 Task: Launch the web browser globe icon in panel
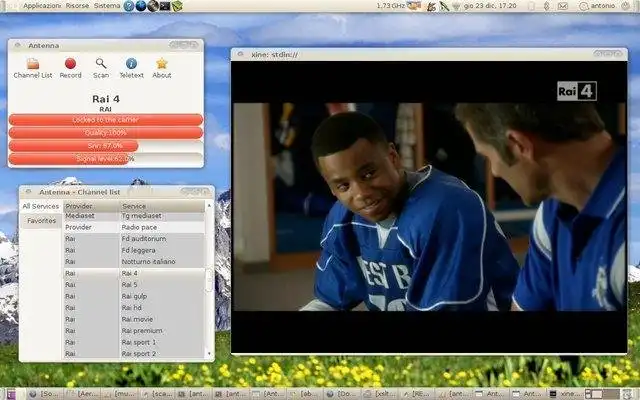141,6
